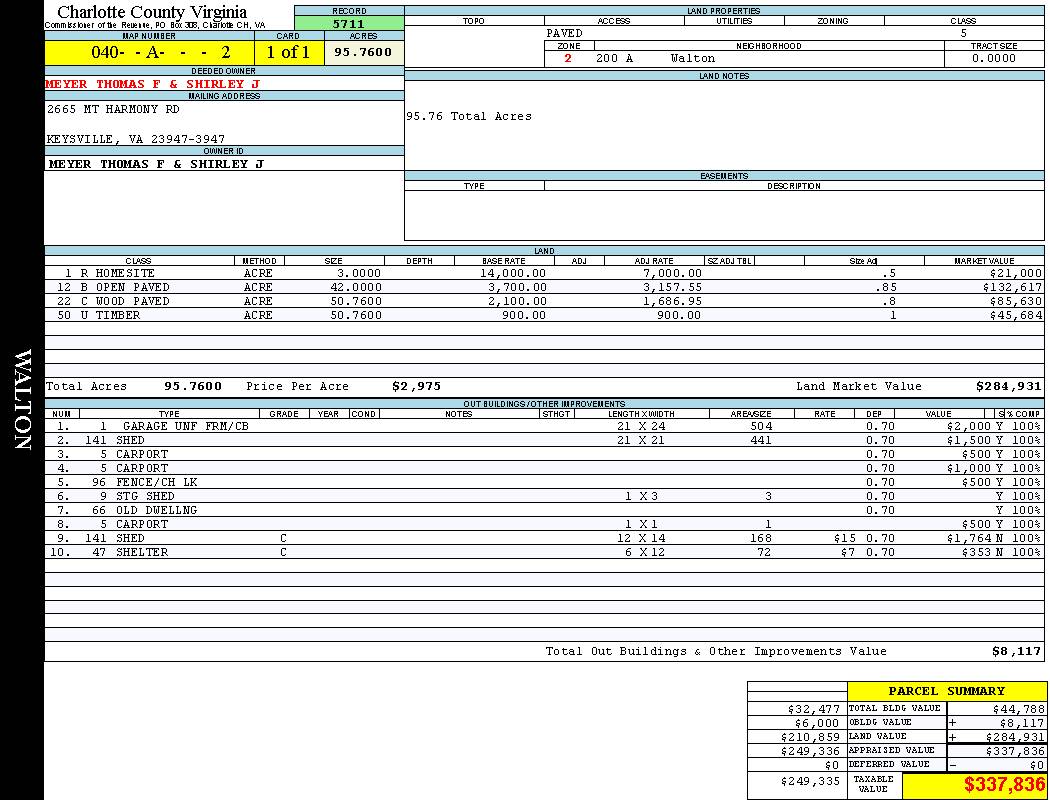1050x800 pixels.
Task: Click the Owner ID name field
Action: point(156,164)
